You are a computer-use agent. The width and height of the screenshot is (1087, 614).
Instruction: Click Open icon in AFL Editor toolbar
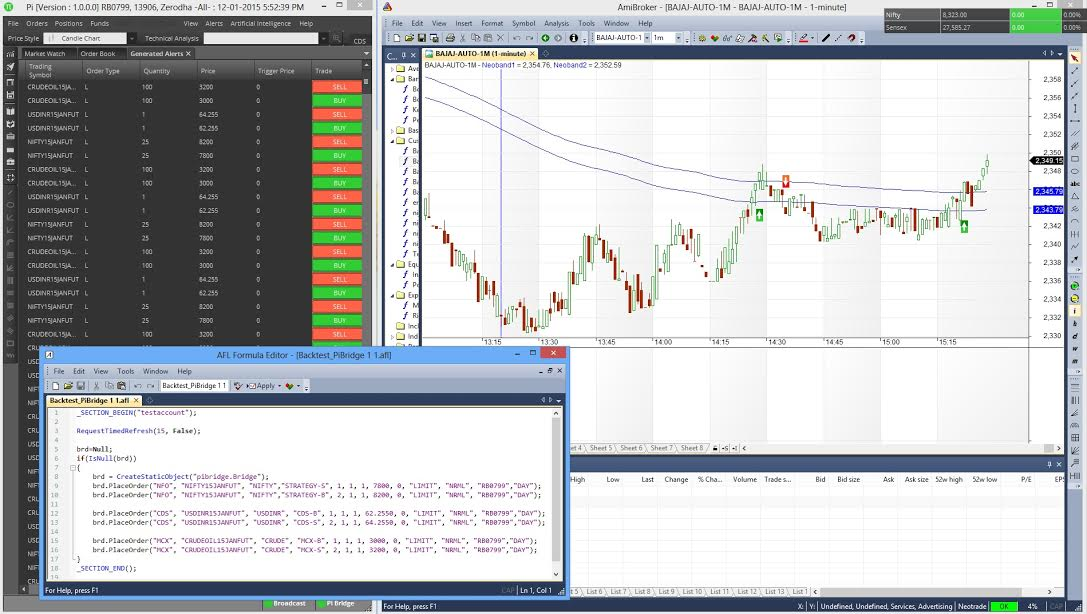[68, 386]
